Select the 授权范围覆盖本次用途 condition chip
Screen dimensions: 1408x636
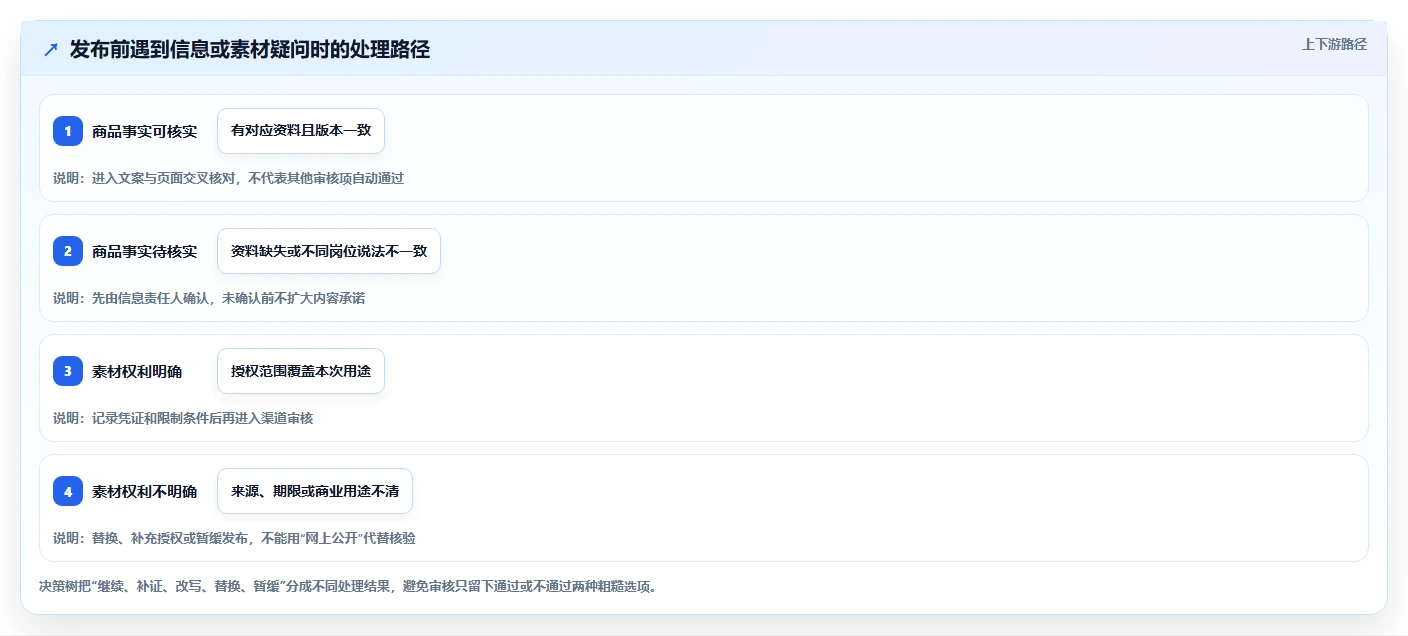[x=301, y=371]
